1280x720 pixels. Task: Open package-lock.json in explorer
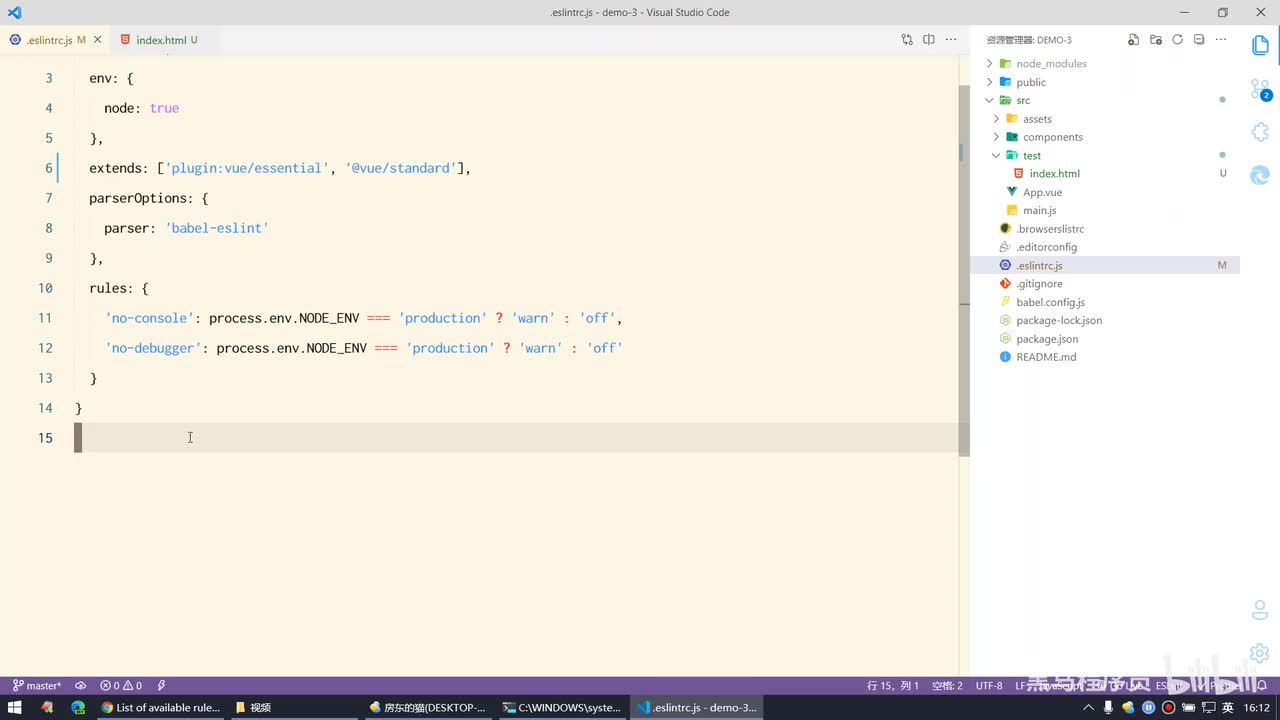(1059, 320)
